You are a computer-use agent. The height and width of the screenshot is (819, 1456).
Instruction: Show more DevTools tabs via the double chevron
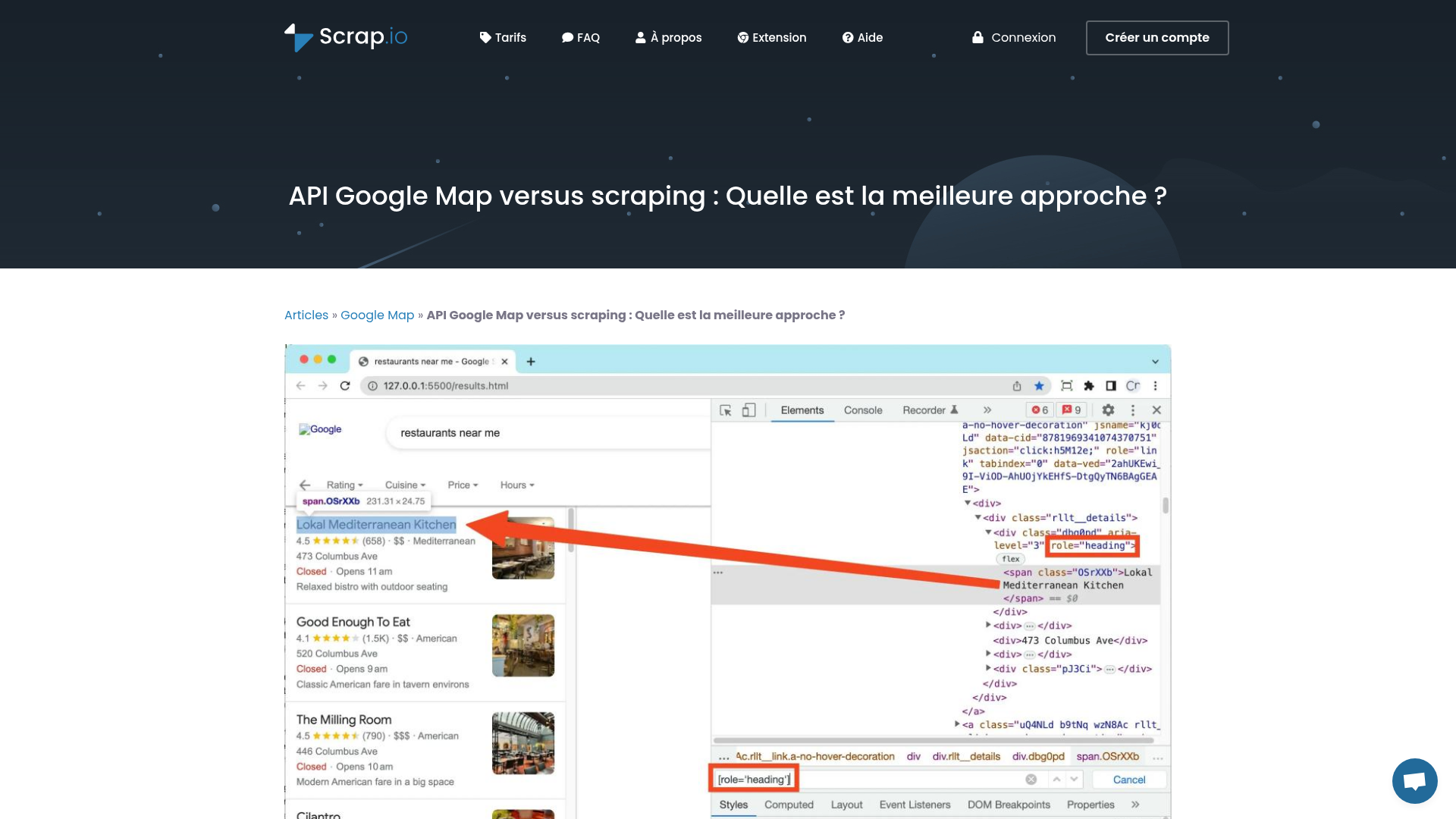pos(987,410)
